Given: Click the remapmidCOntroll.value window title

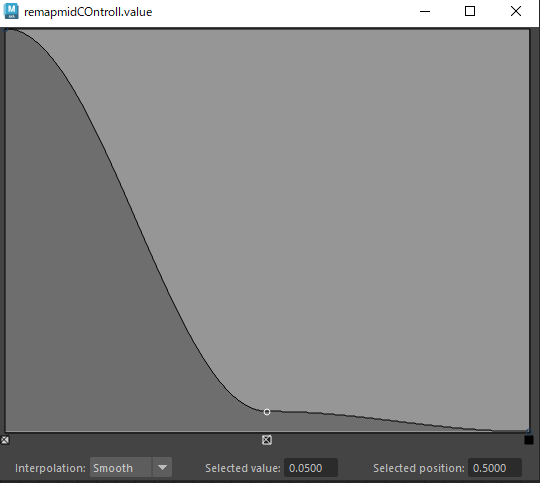Looking at the screenshot, I should point(88,12).
